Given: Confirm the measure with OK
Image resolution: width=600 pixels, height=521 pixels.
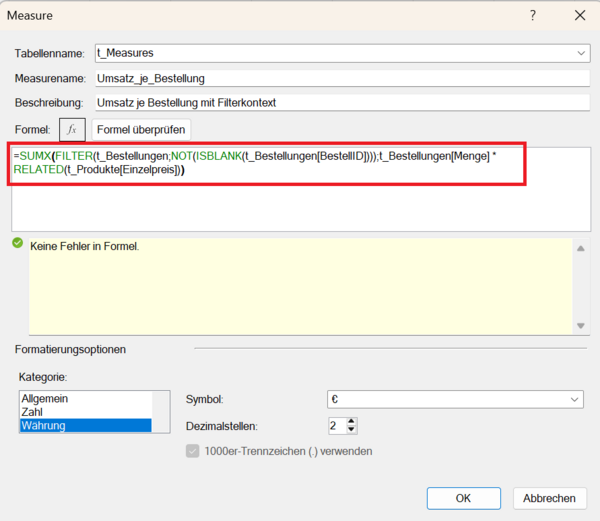Looking at the screenshot, I should [463, 497].
